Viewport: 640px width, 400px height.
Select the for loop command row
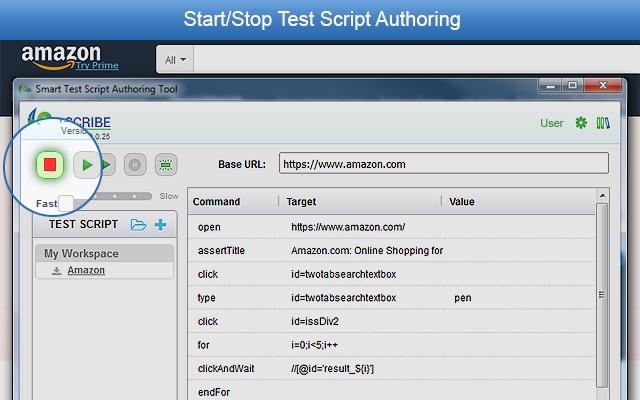392,345
